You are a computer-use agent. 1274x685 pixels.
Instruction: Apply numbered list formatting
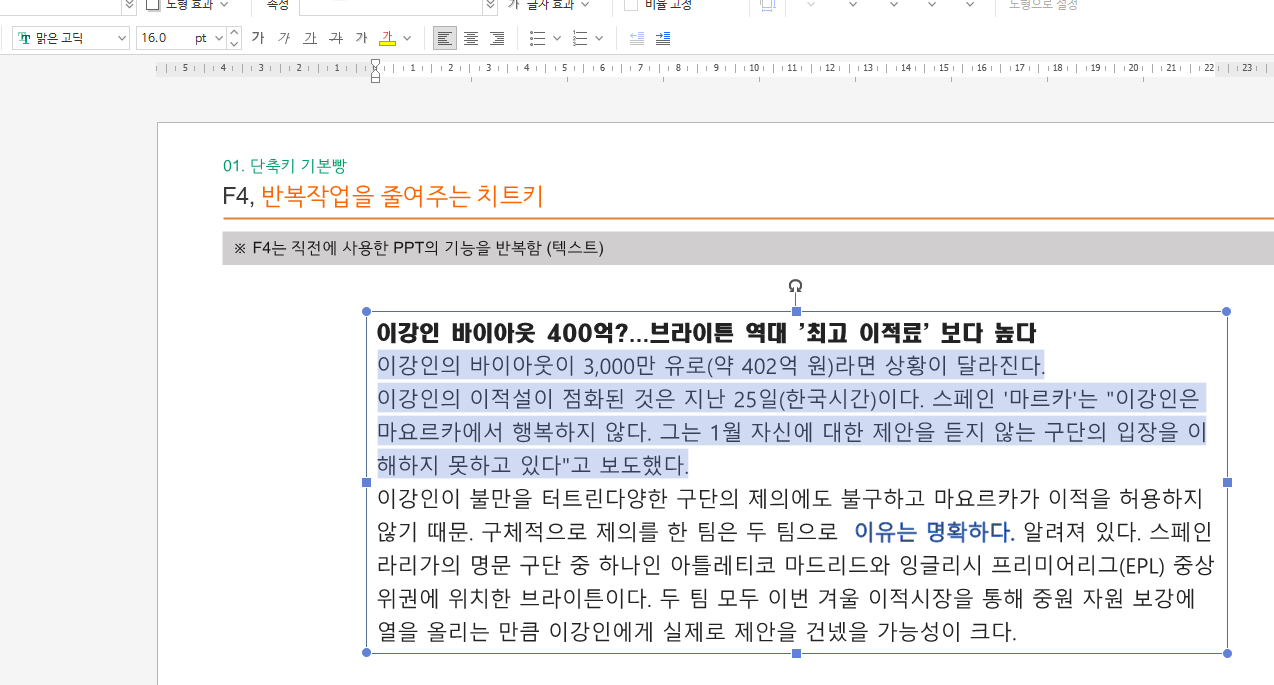click(579, 38)
